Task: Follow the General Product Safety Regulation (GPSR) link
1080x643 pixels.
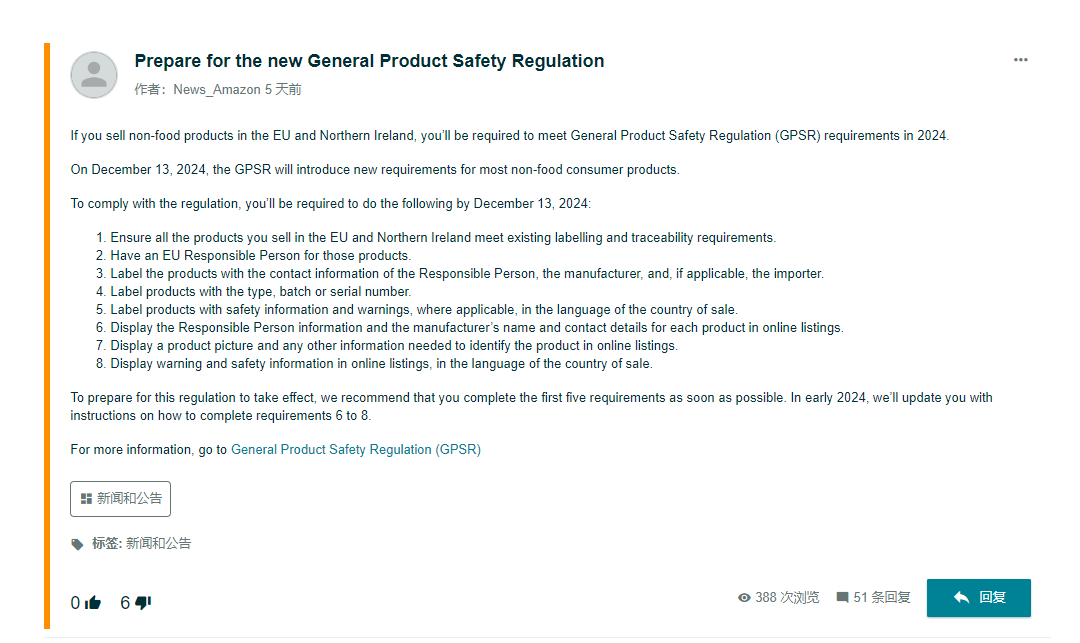Action: [x=355, y=450]
